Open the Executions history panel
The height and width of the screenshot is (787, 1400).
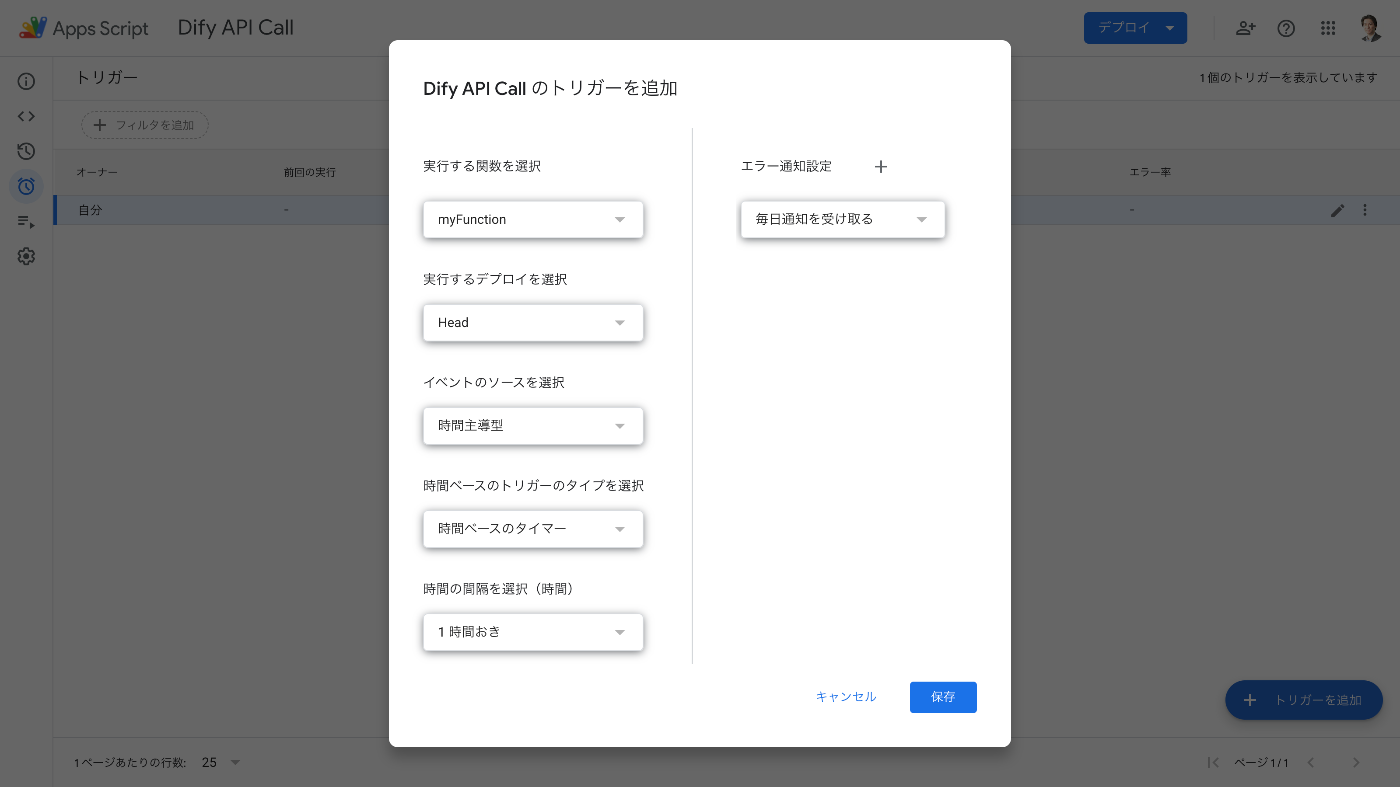[26, 151]
